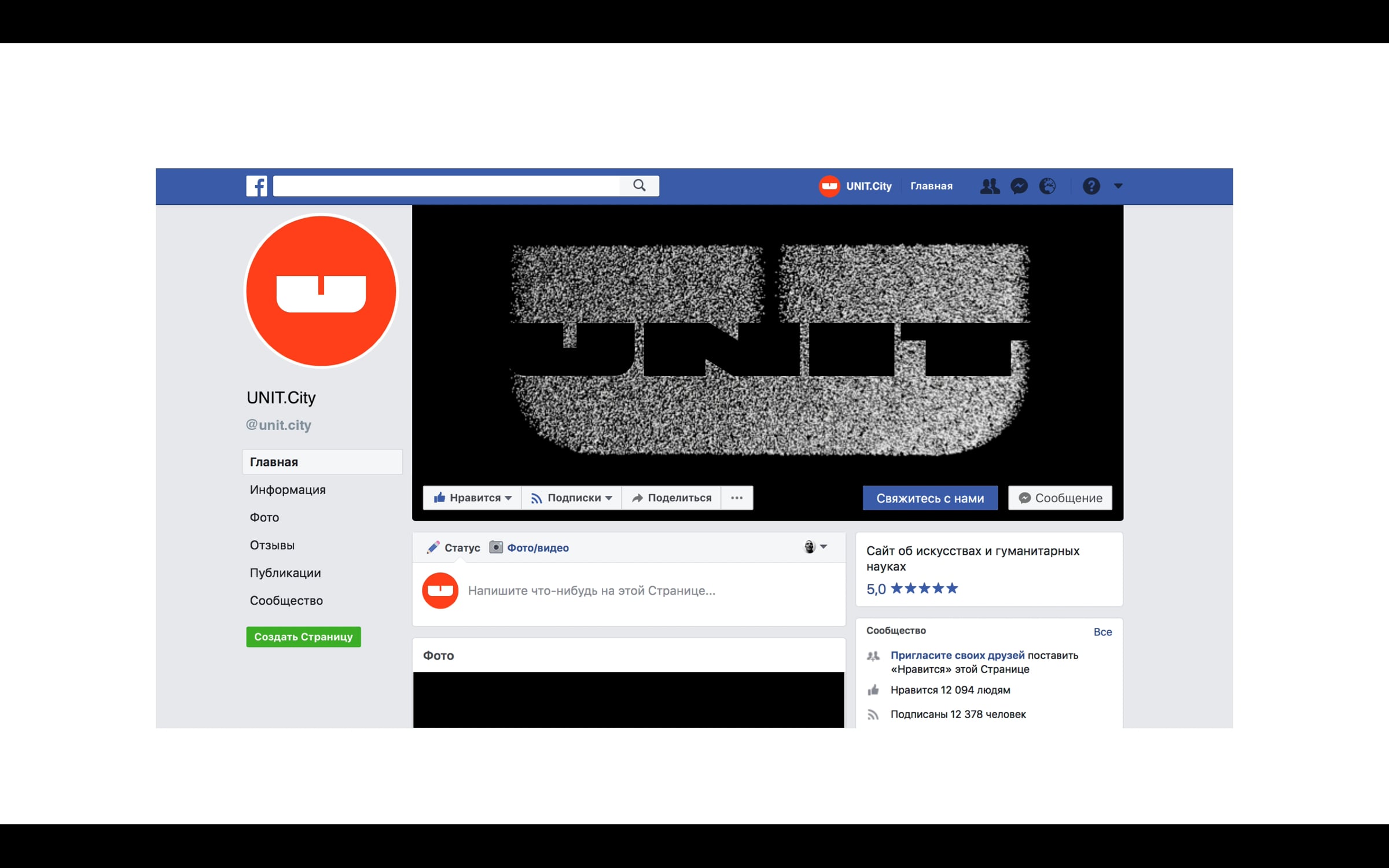Expand the account menu arrow in top bar

tap(1118, 186)
